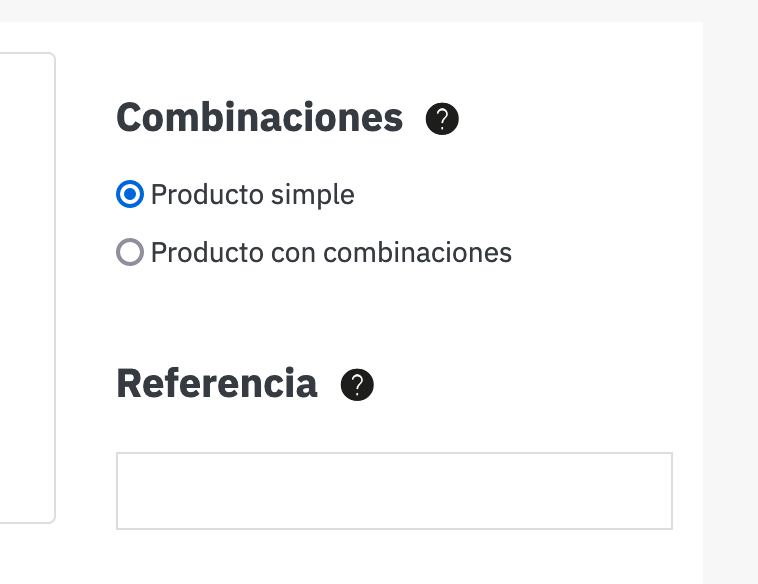Screen dimensions: 758x584
Task: Switch product type to con combinaciones
Action: [x=130, y=253]
